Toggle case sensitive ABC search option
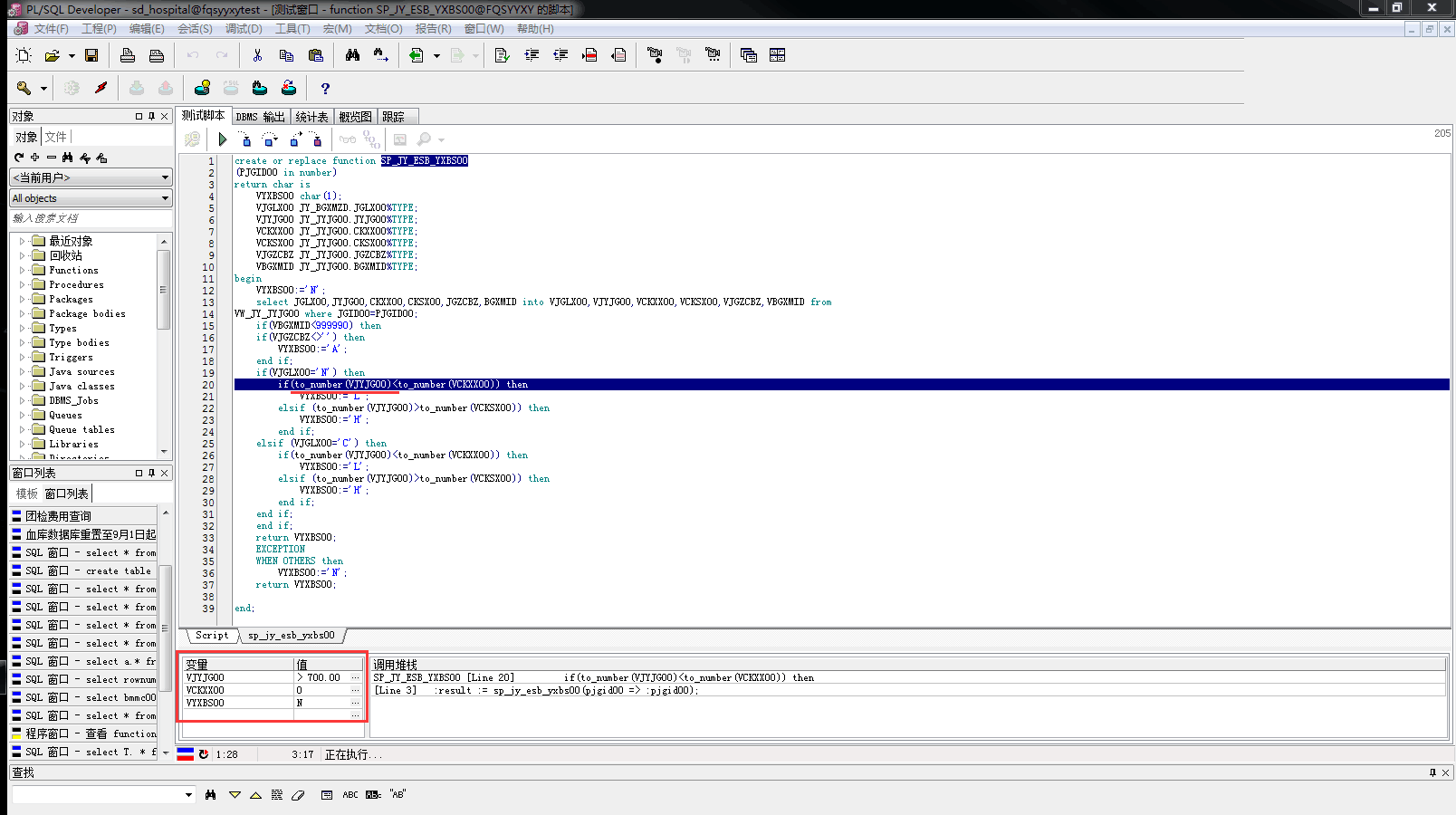 [350, 795]
